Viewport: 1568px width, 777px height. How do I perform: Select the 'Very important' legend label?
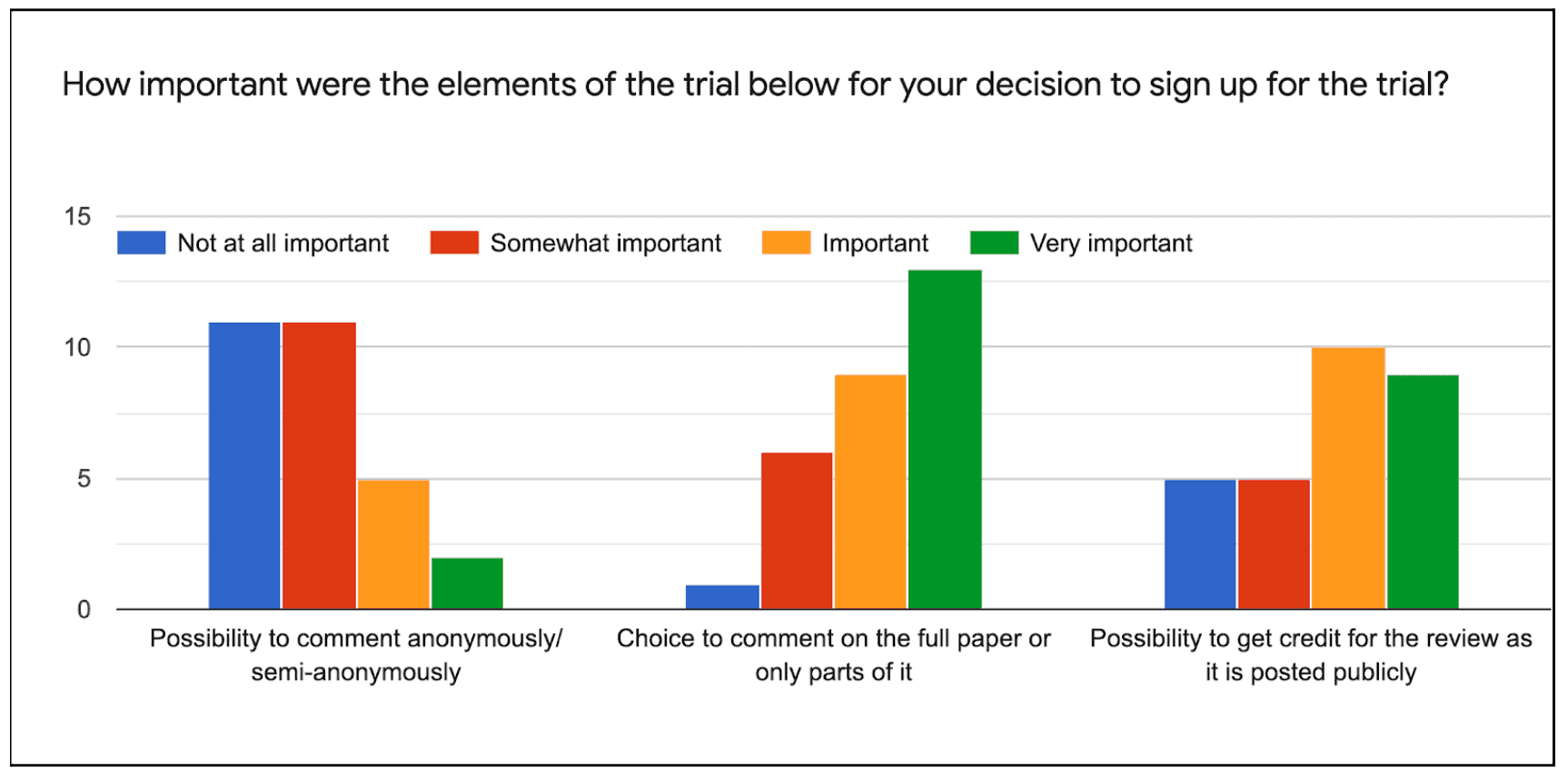pos(1110,244)
